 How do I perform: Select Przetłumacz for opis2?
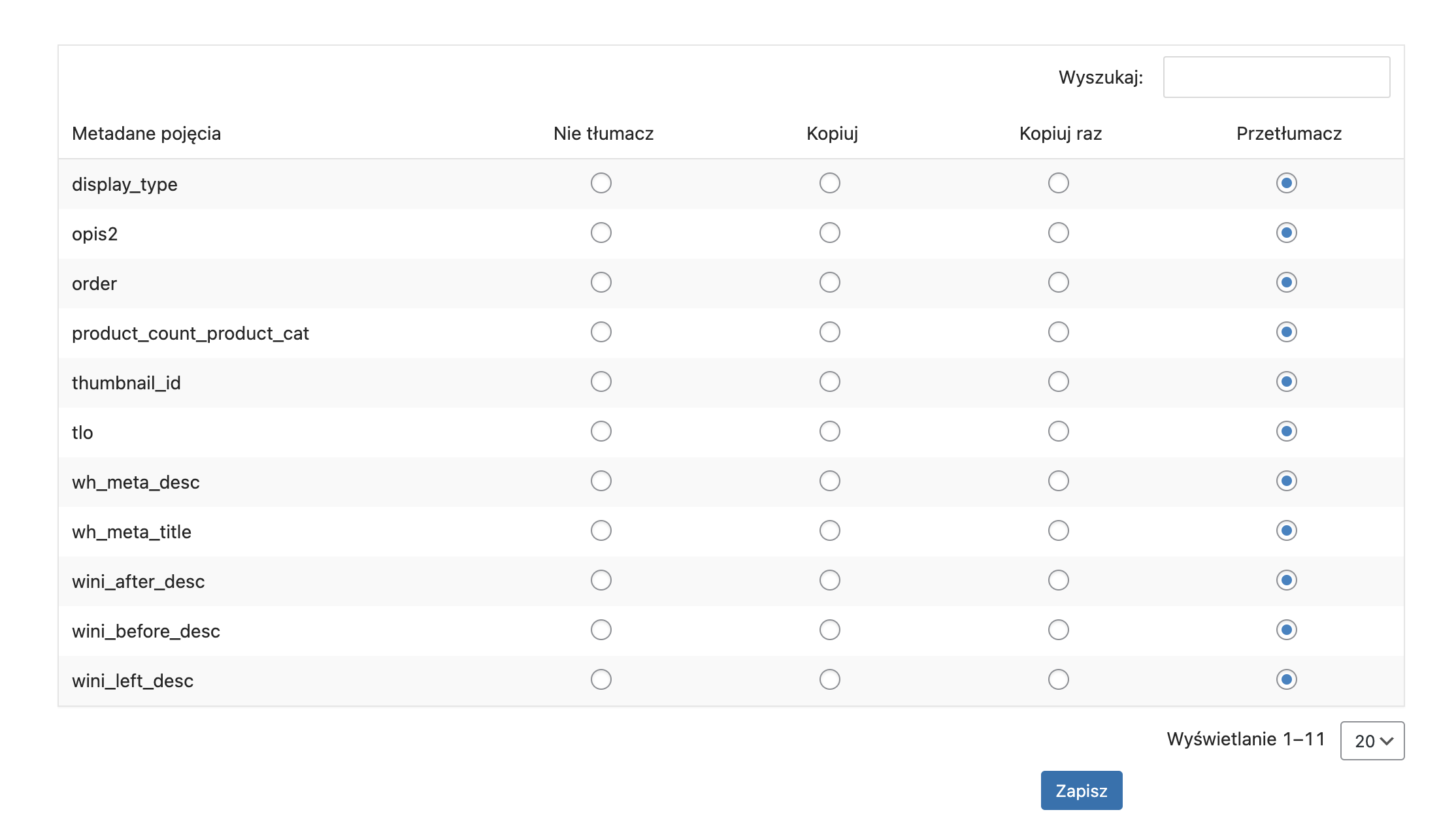[1287, 233]
